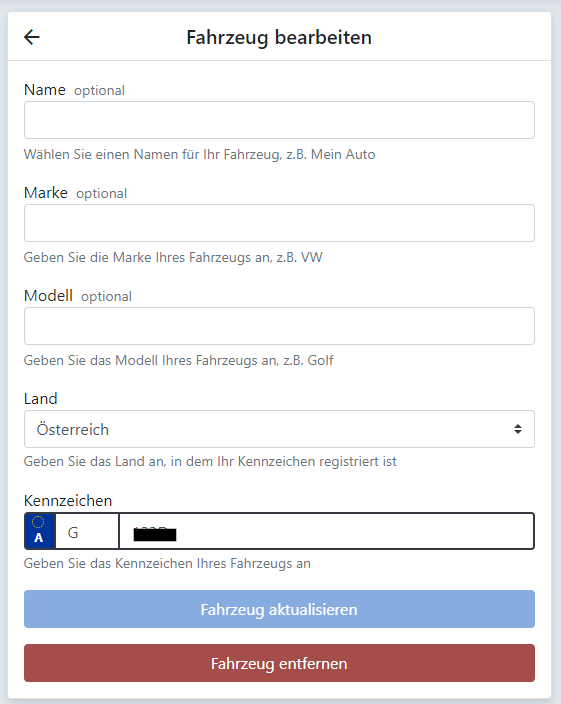Screen dimensions: 561x704
Task: Click the Modell field label
Action: 48,296
